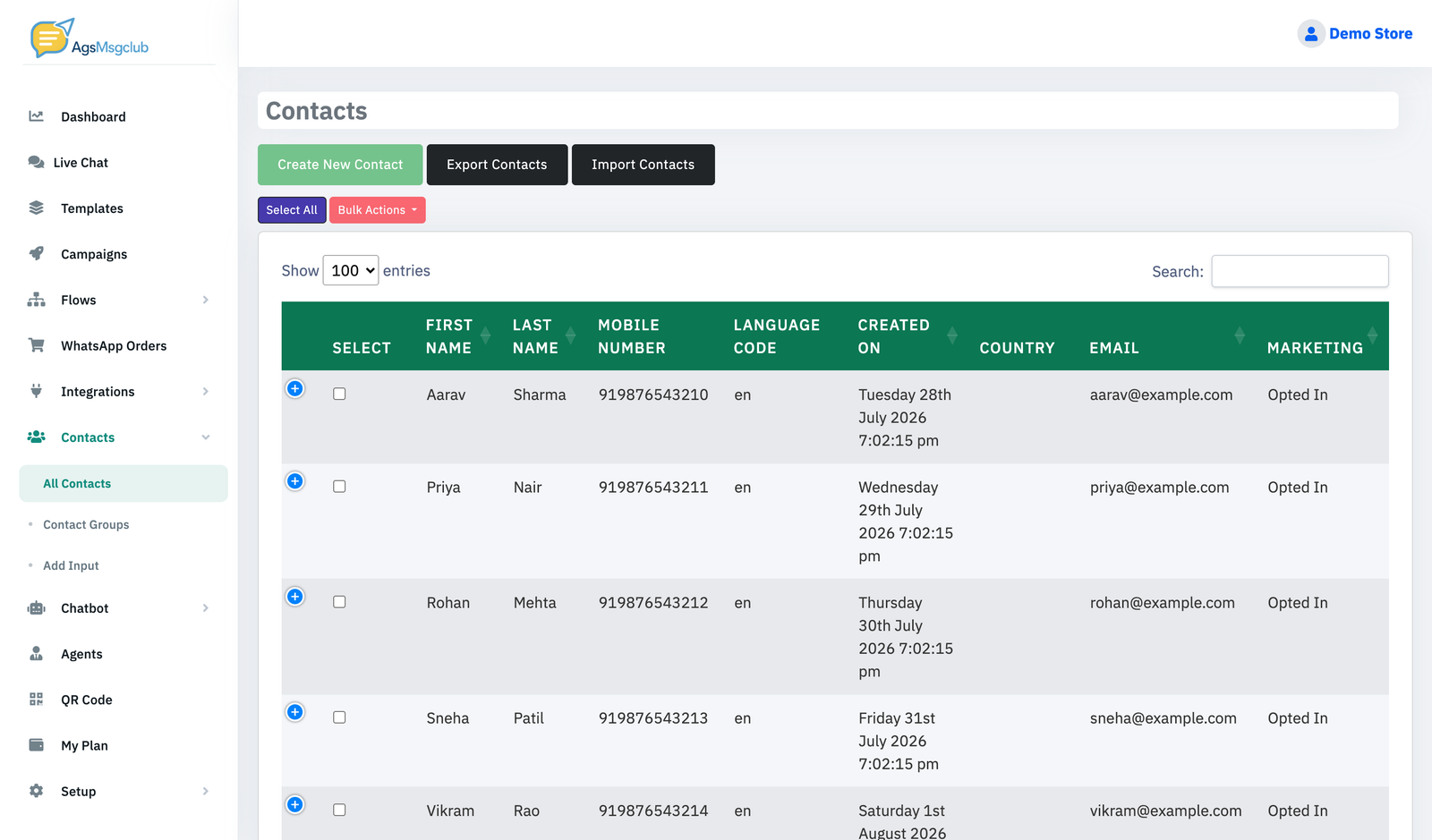Expand the Setup submenu chevron

point(206,791)
